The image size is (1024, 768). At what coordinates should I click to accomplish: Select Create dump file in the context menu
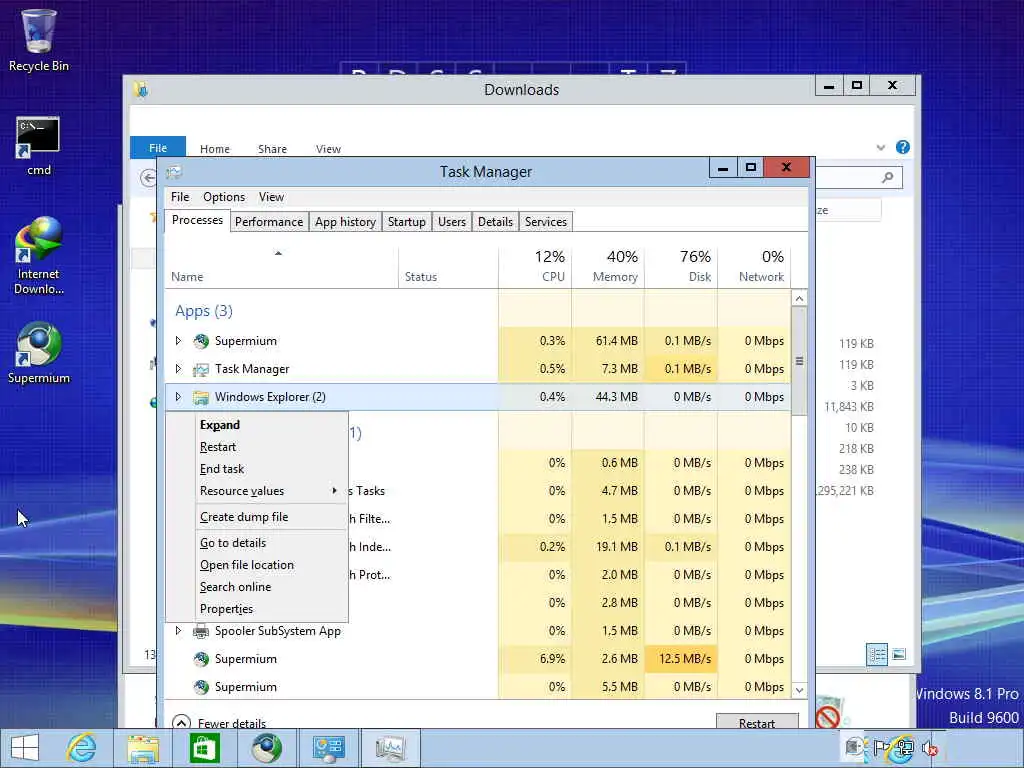[x=272, y=517]
